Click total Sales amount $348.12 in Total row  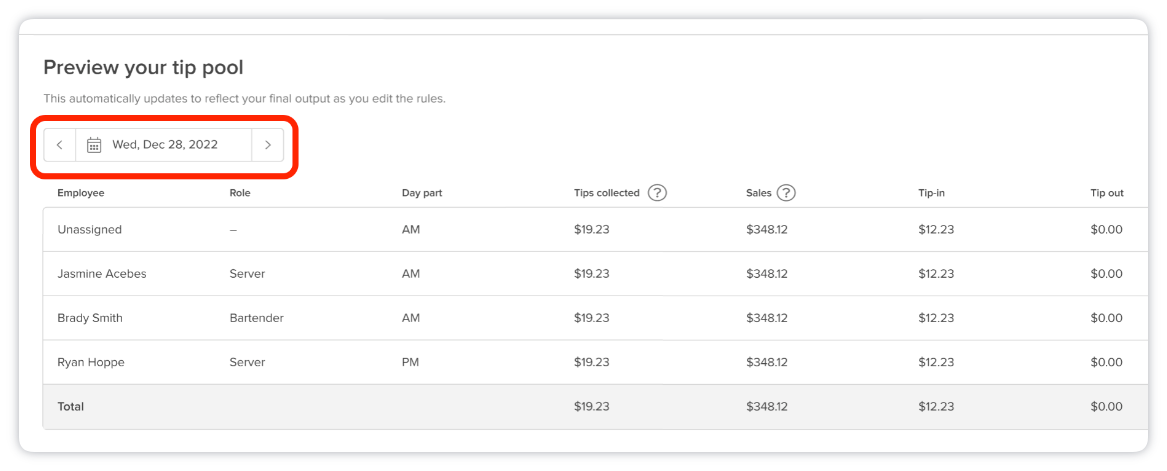coord(767,407)
